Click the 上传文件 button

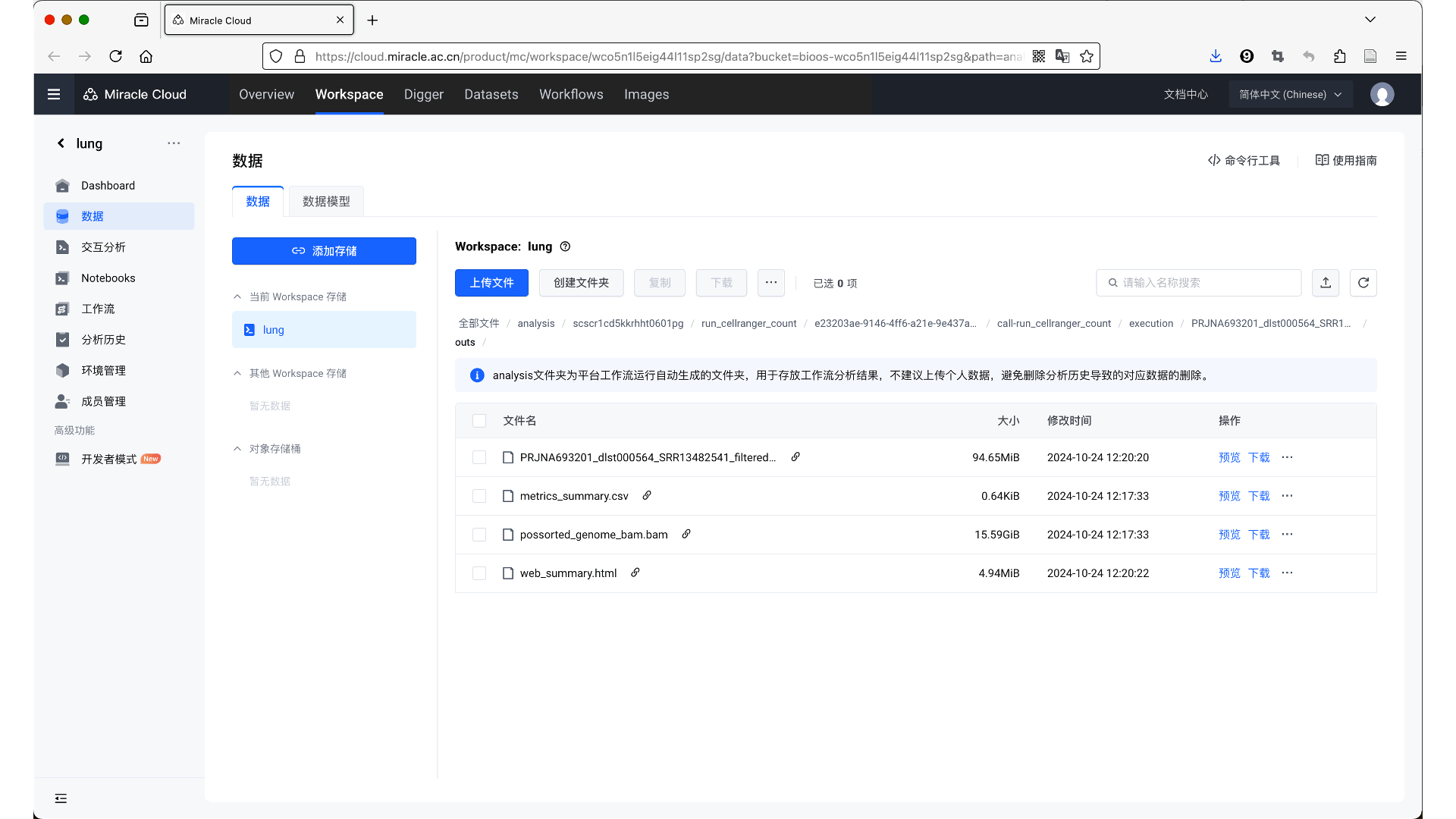coord(491,283)
